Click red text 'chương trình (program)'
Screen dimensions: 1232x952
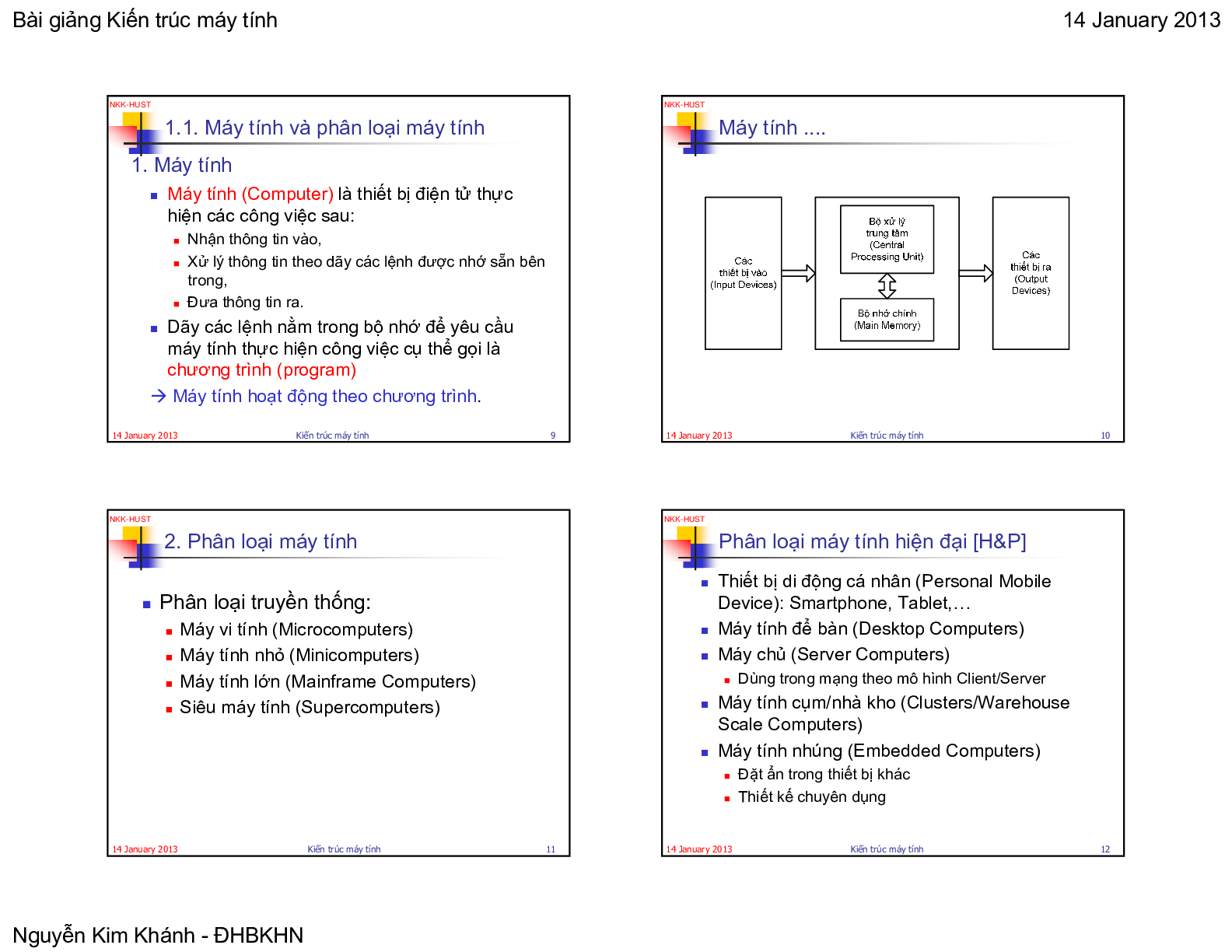click(x=261, y=370)
